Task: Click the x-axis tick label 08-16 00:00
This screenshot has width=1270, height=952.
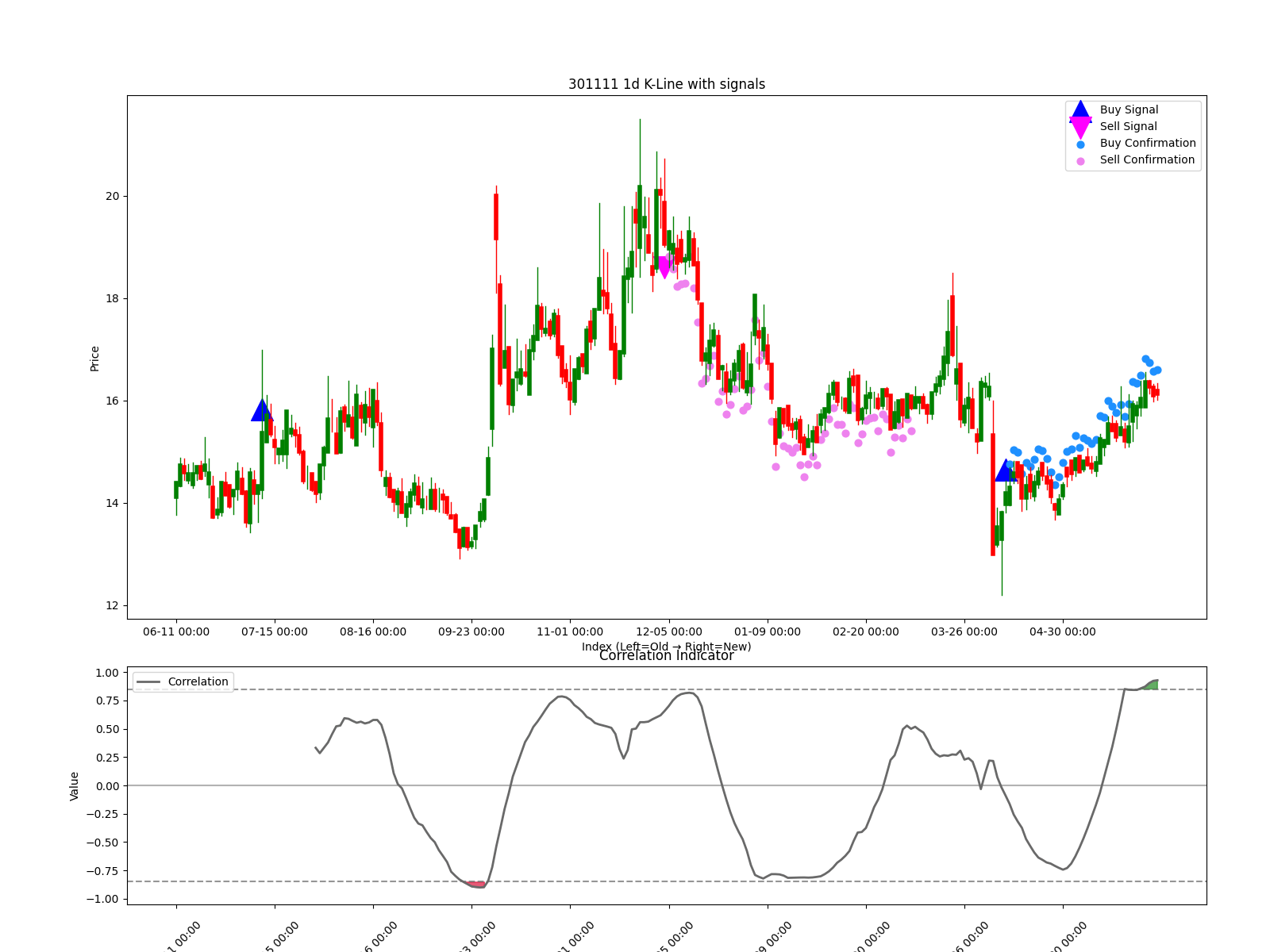Action: pyautogui.click(x=373, y=631)
